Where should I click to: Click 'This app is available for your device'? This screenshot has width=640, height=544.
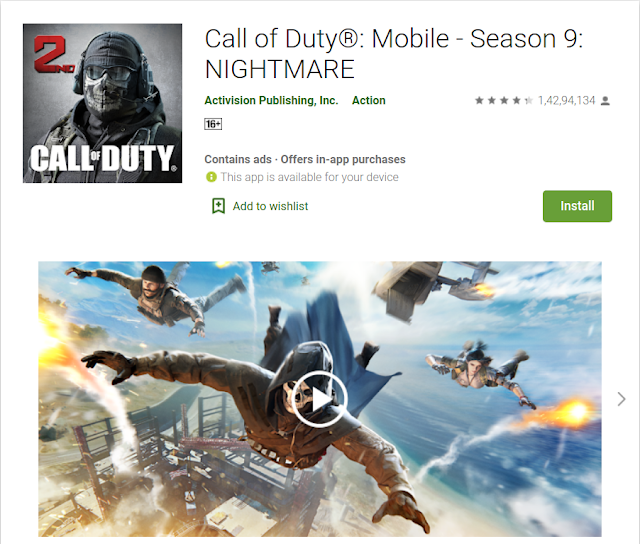tap(309, 177)
